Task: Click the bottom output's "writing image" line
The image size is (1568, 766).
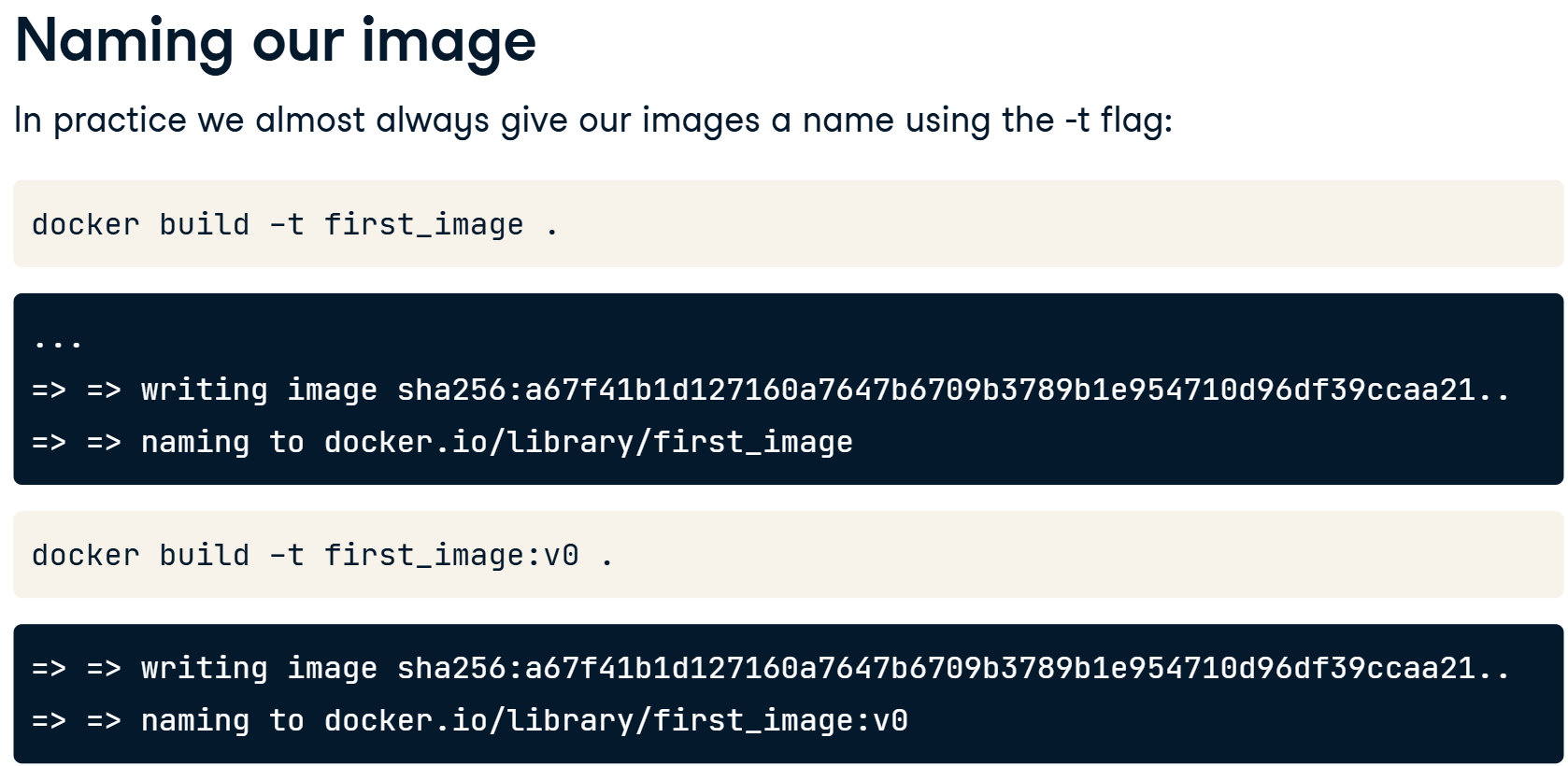Action: [x=771, y=668]
